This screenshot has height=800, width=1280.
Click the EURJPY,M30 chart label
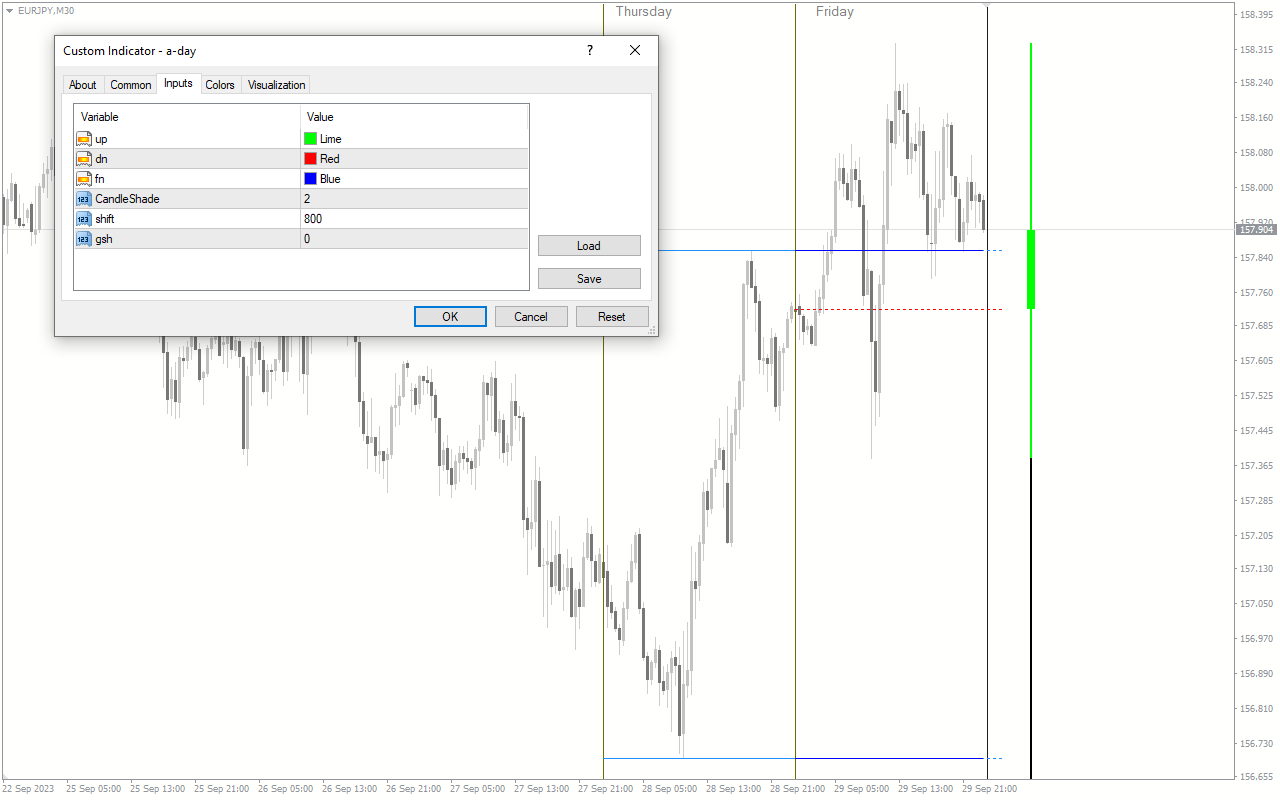(46, 10)
